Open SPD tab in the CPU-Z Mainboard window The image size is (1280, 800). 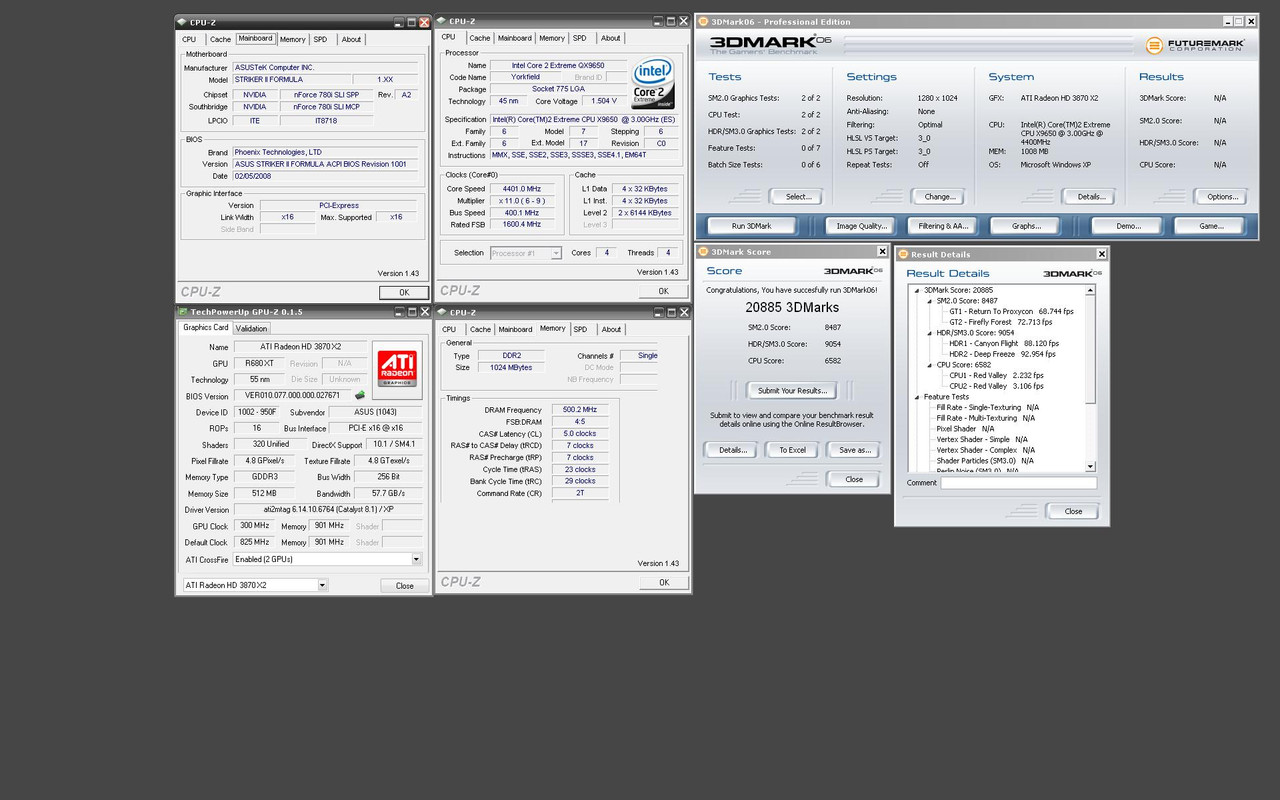(x=320, y=39)
